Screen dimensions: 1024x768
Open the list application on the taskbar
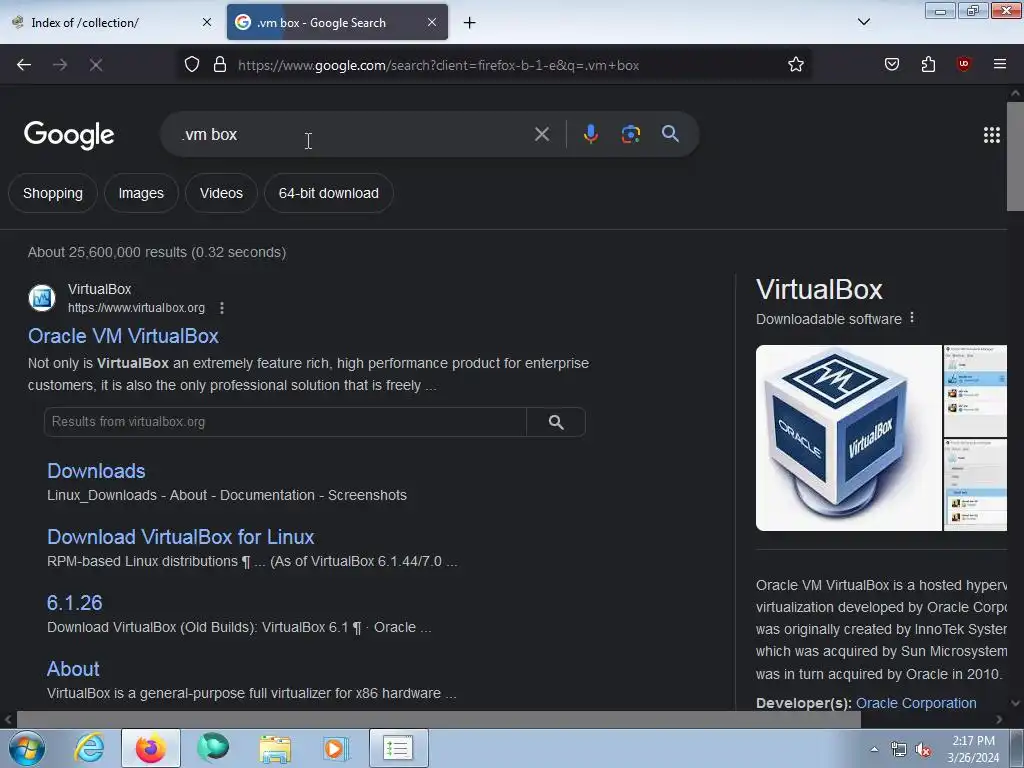(x=398, y=748)
